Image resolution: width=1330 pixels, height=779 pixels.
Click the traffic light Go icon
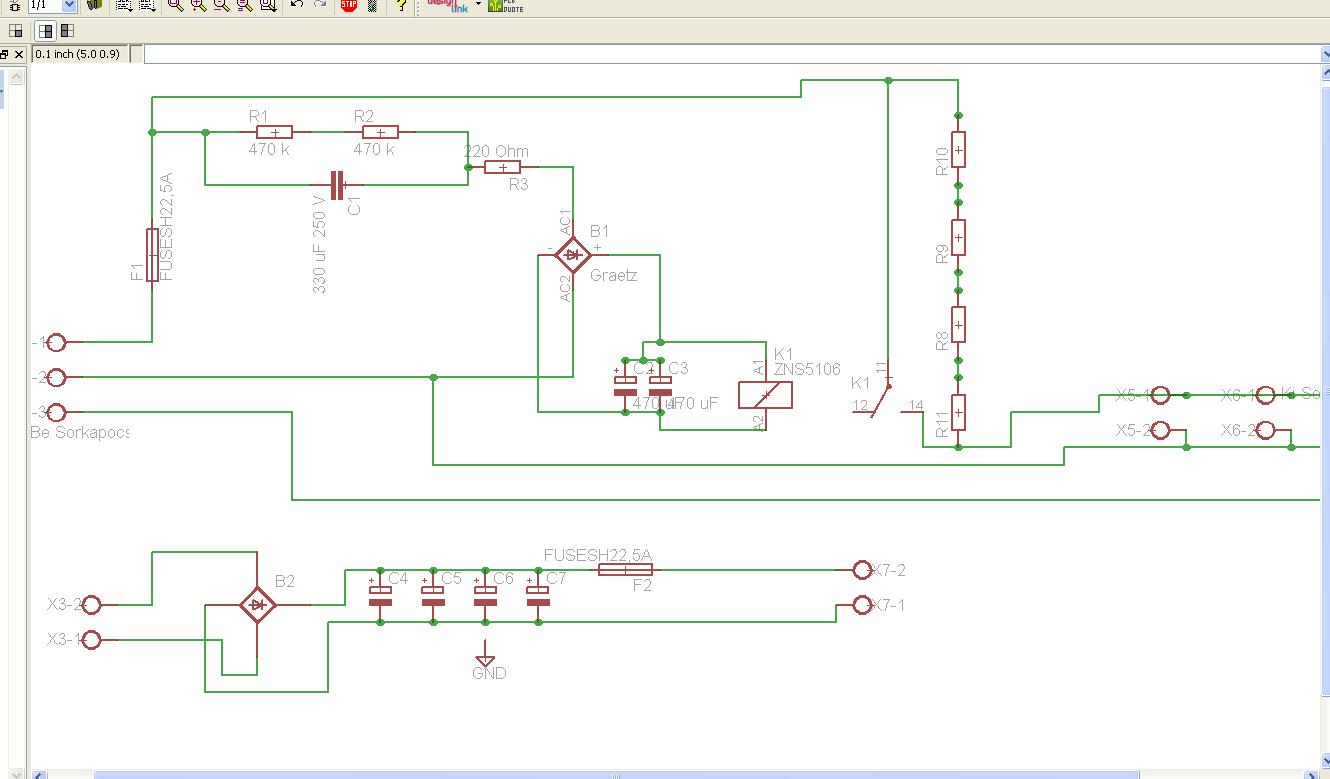tap(372, 5)
